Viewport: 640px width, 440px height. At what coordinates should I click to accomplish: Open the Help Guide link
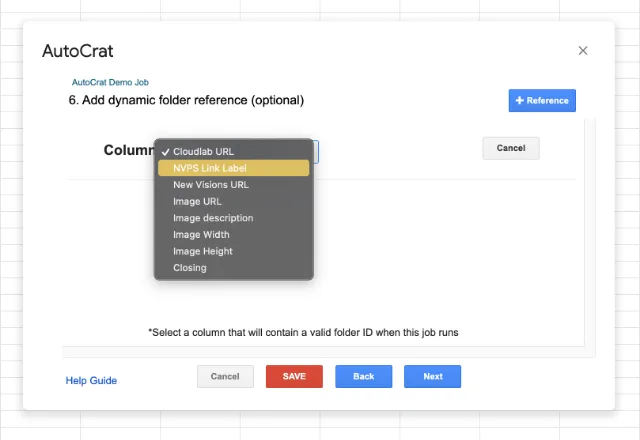(91, 380)
